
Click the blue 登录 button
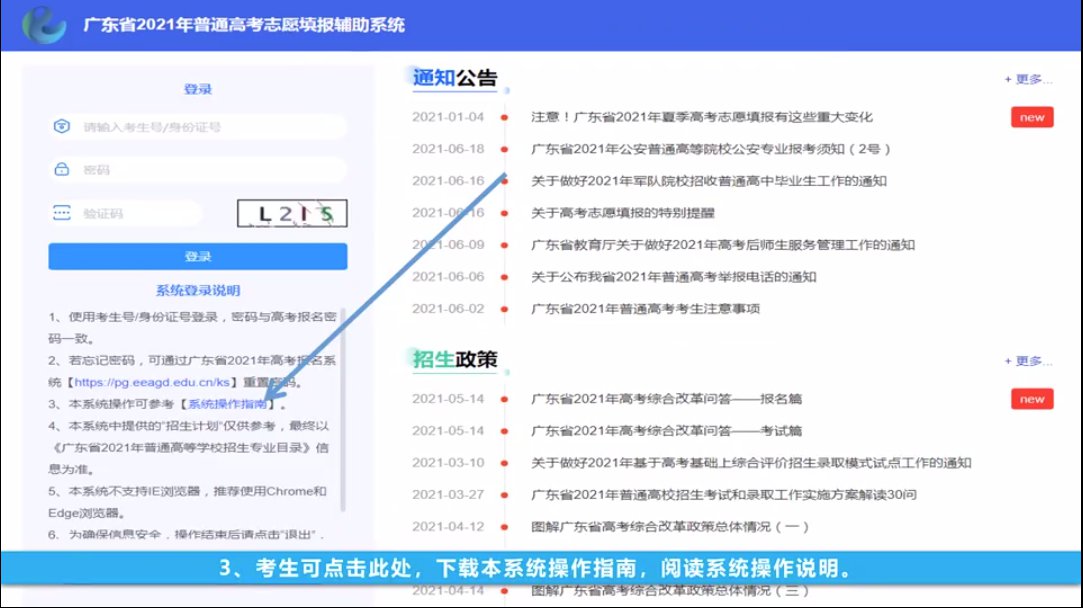tap(198, 256)
